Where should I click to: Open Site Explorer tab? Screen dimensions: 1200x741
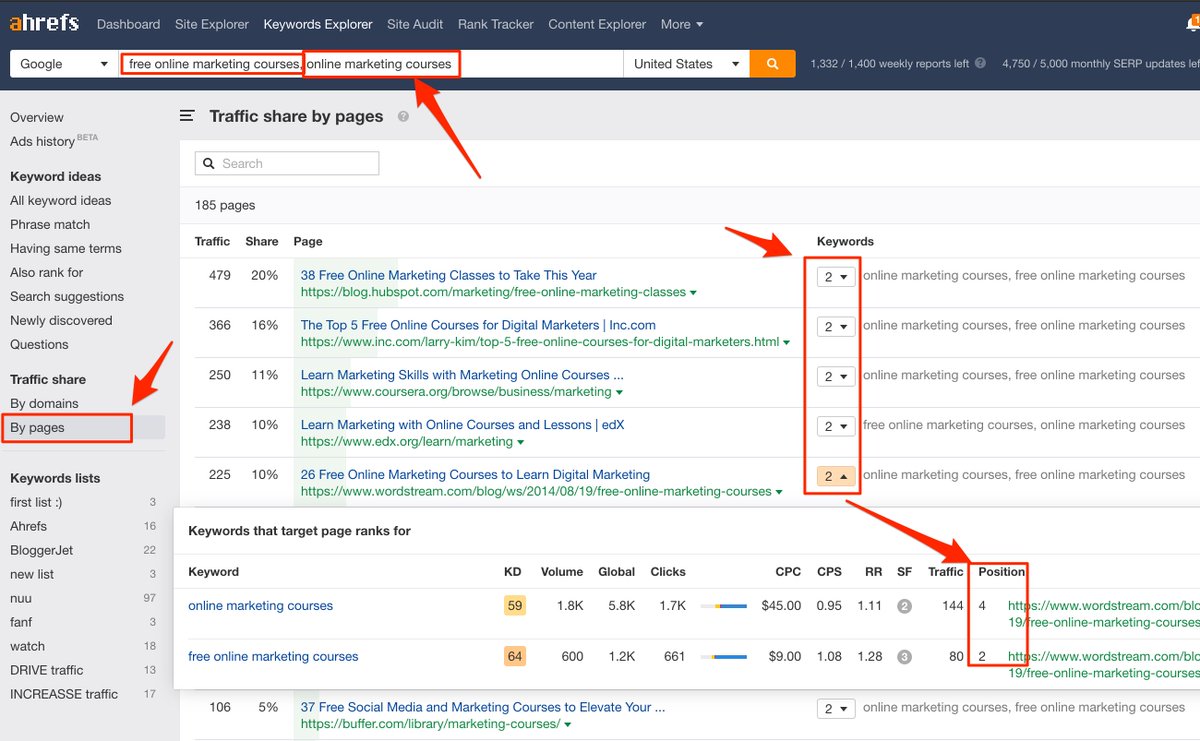(212, 24)
